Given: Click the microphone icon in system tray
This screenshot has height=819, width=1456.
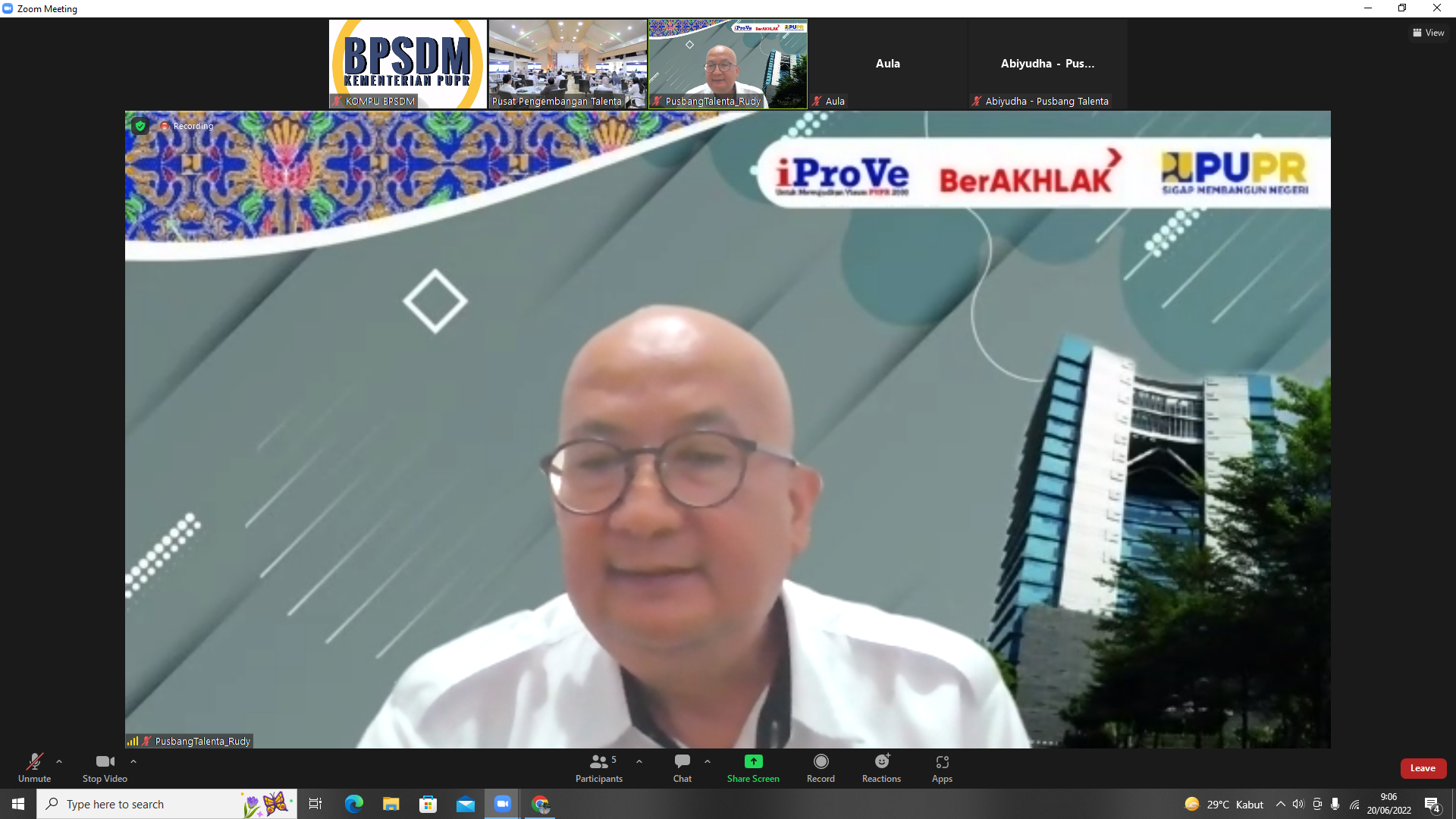Looking at the screenshot, I should (x=1335, y=804).
